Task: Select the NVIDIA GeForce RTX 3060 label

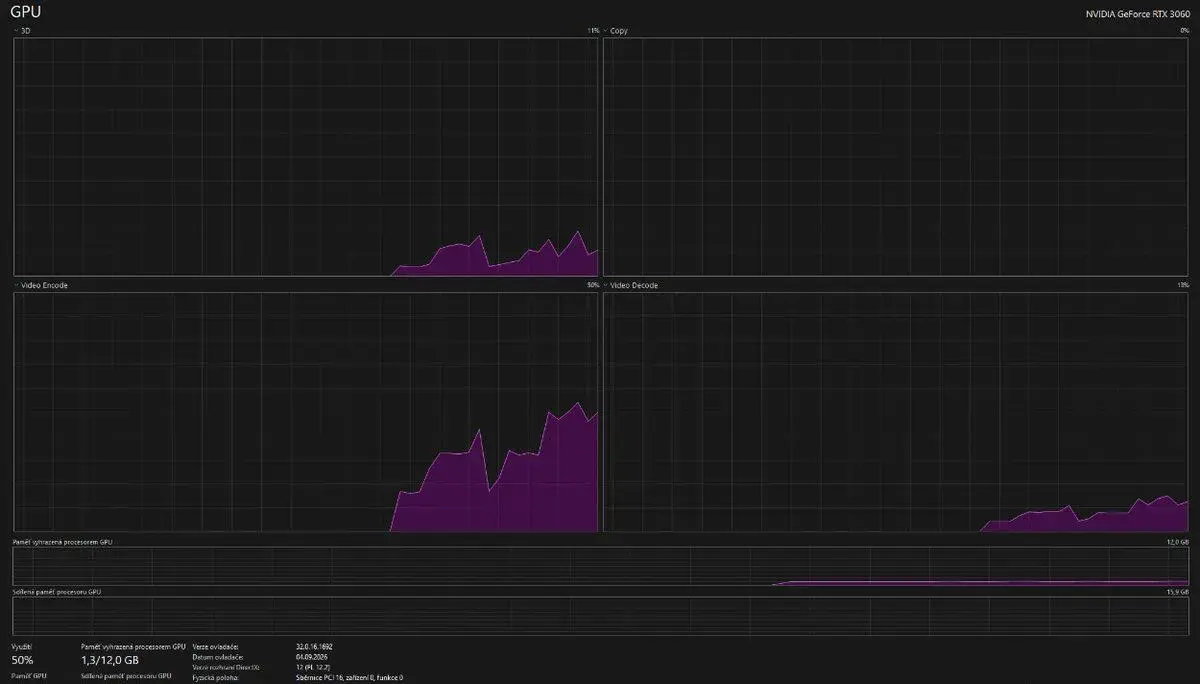Action: [1137, 13]
